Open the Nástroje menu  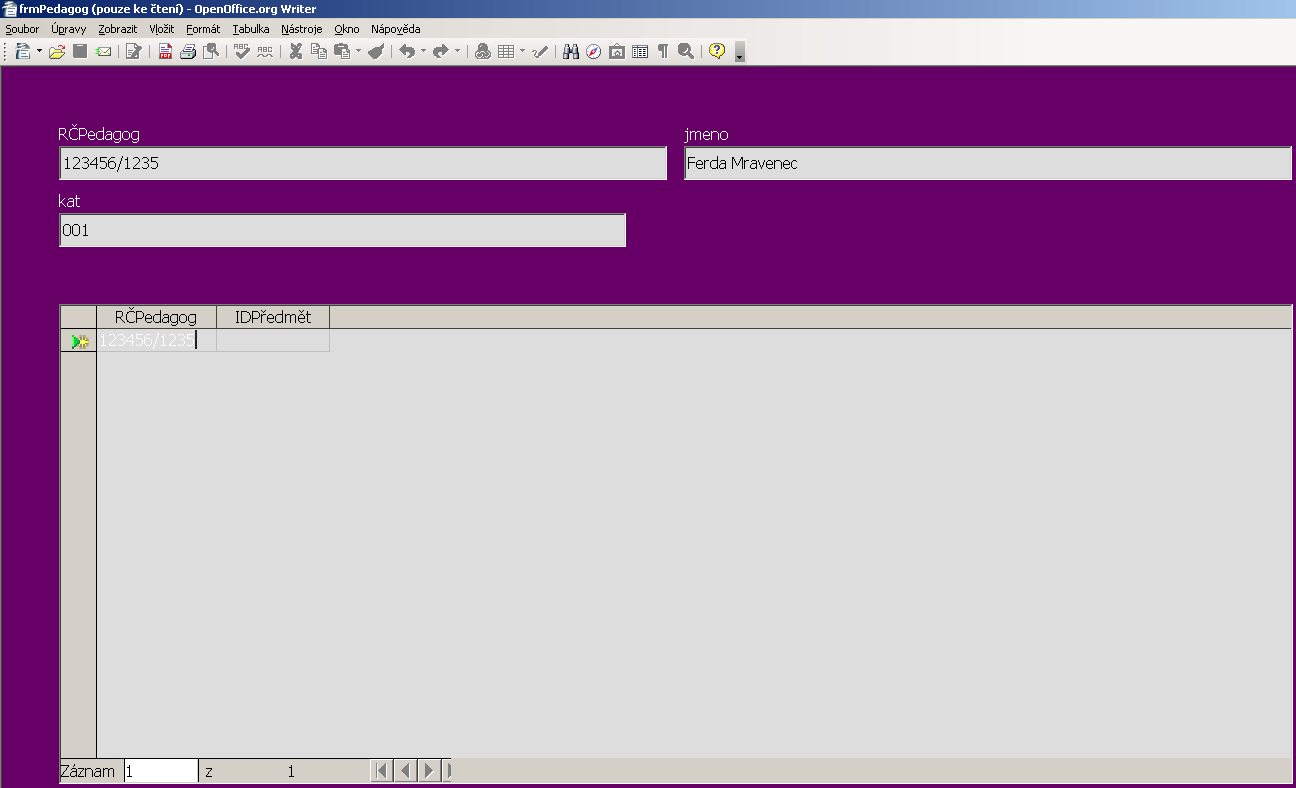point(302,29)
